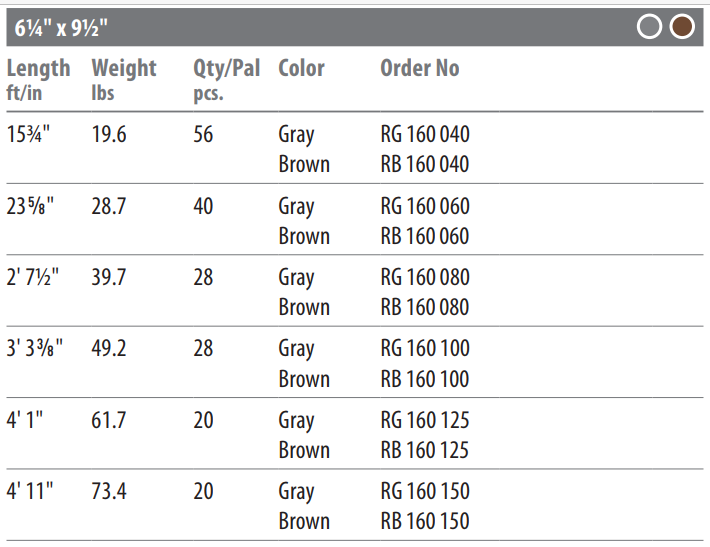Click the Qty/Pal pcs. column header
The height and width of the screenshot is (547, 710).
tap(226, 80)
